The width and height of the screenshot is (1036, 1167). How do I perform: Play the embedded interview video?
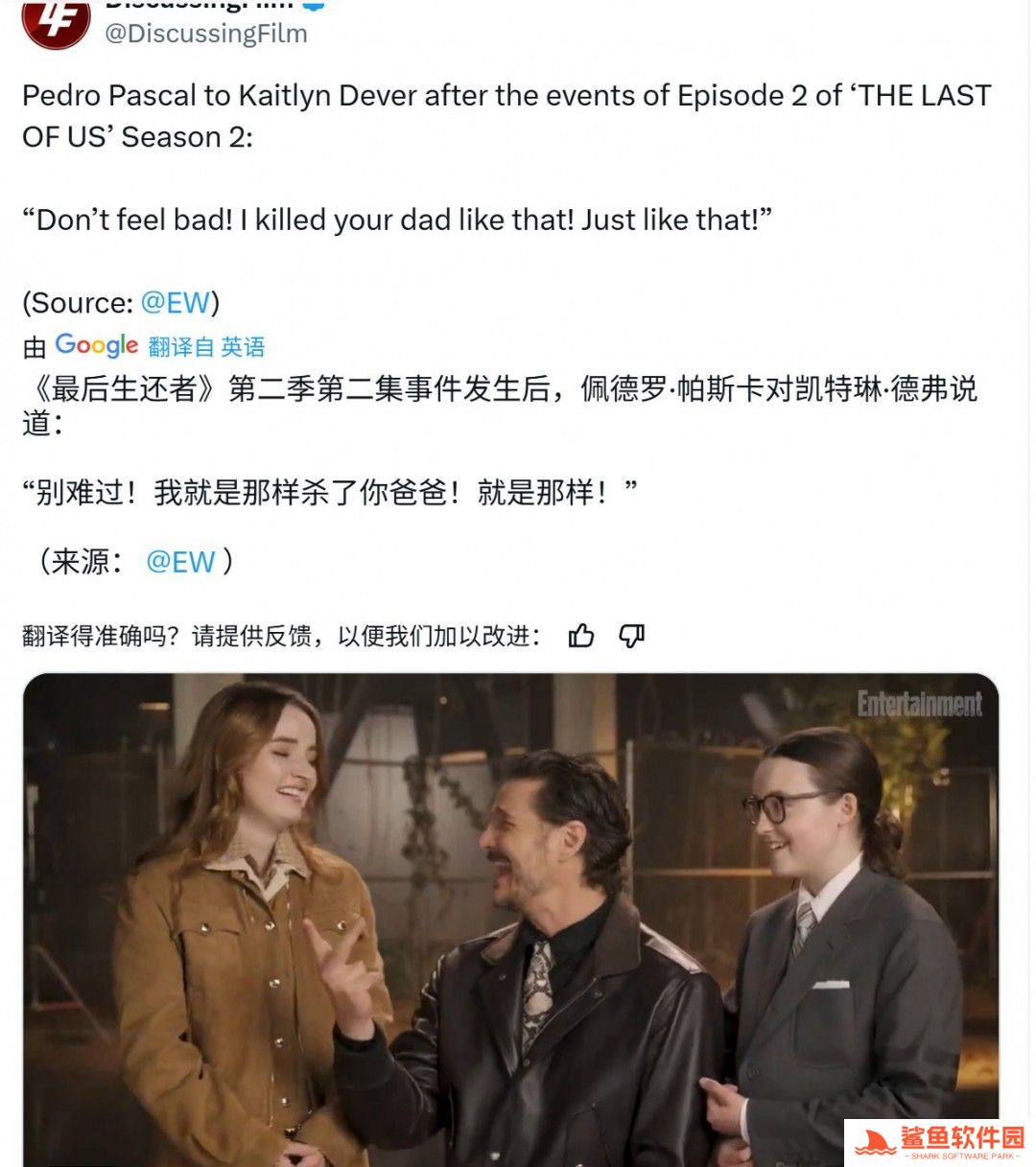click(510, 921)
